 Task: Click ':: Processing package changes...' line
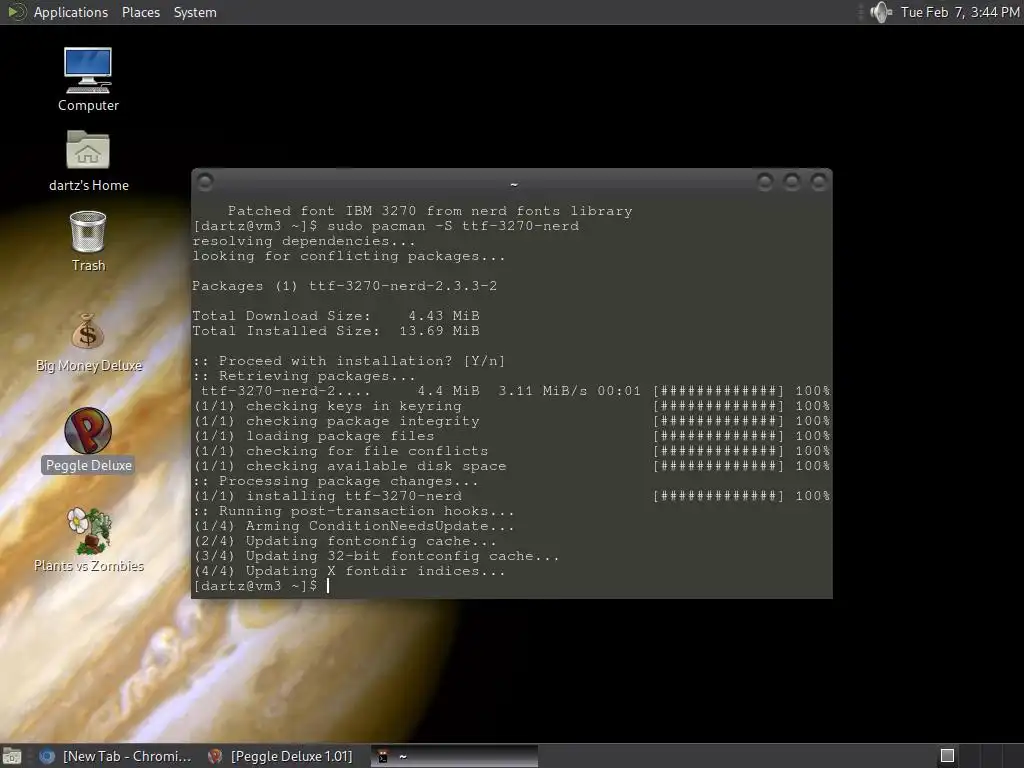pyautogui.click(x=336, y=481)
